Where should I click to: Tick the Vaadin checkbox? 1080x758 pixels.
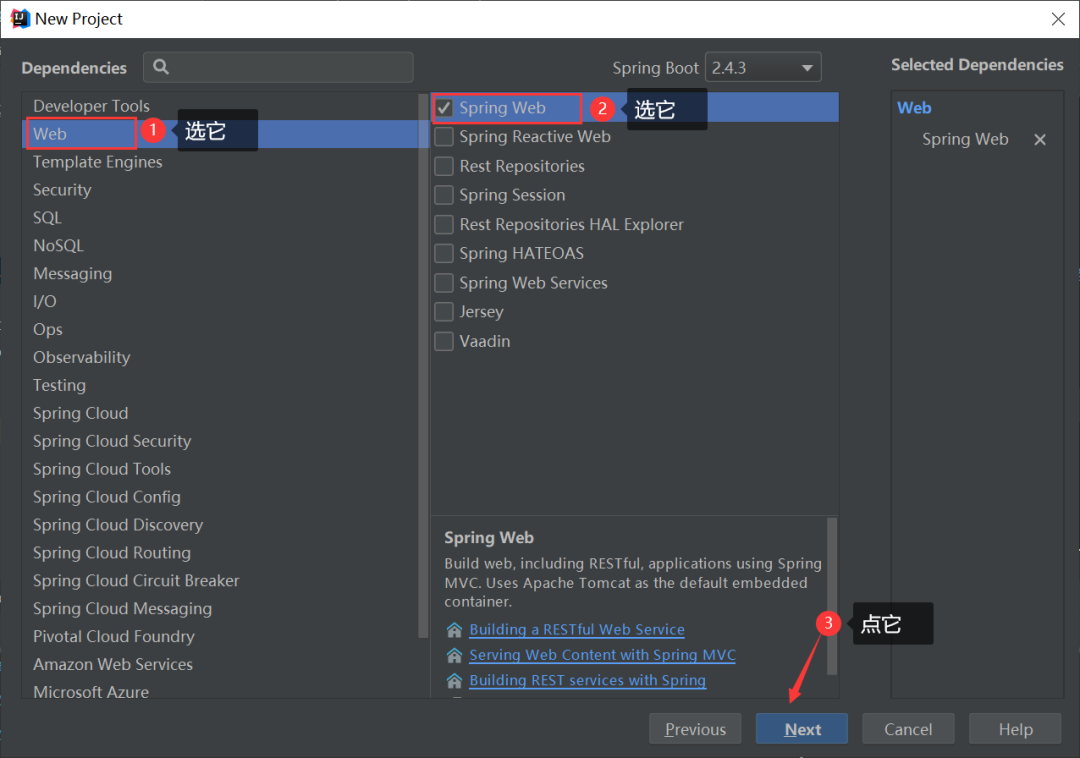tap(444, 341)
